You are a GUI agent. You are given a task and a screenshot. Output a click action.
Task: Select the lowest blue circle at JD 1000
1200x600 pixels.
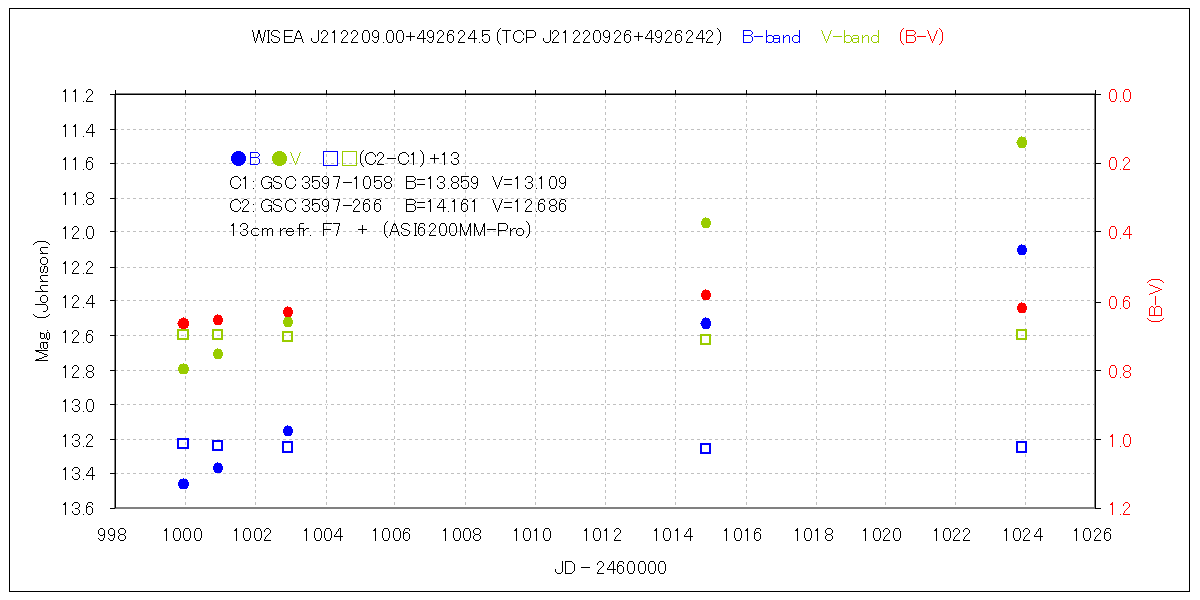(x=183, y=484)
